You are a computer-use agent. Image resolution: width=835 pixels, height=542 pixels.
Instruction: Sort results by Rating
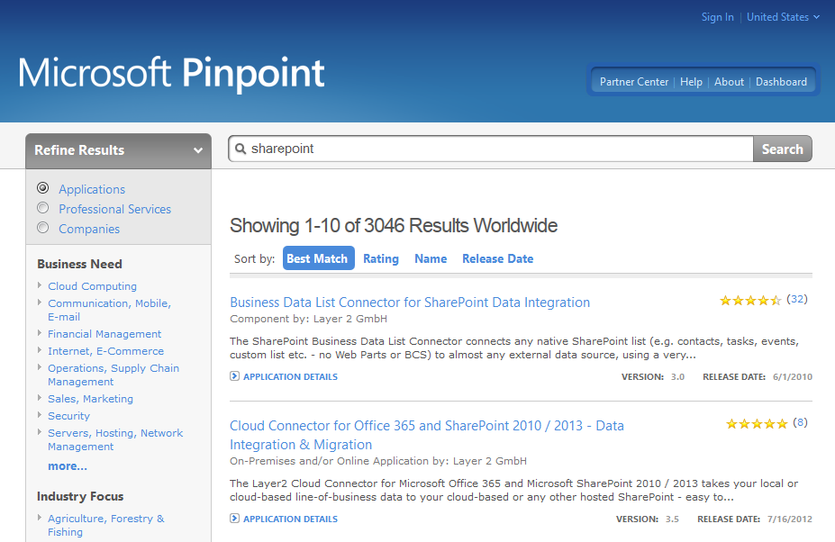click(381, 259)
